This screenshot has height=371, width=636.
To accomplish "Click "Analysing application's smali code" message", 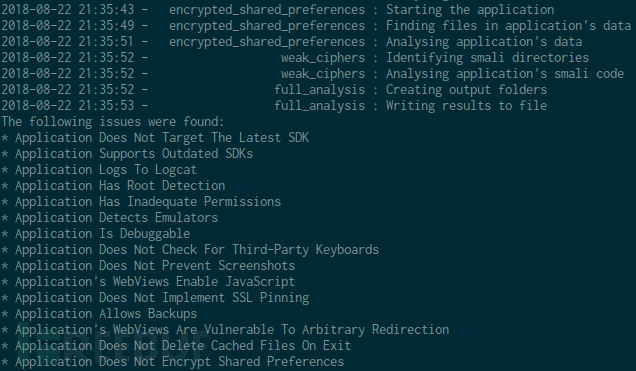I will [x=505, y=74].
